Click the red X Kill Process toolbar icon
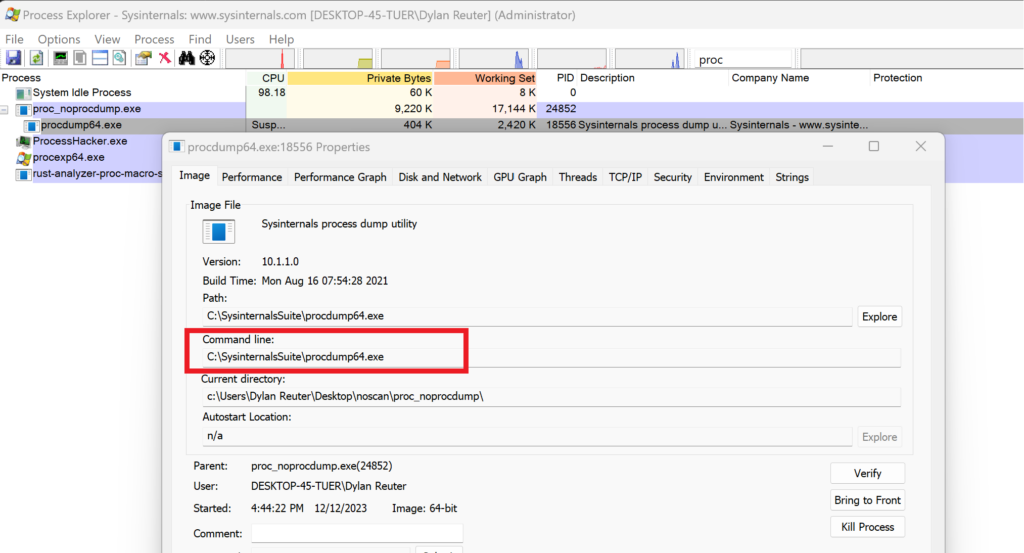This screenshot has width=1024, height=553. [x=164, y=58]
